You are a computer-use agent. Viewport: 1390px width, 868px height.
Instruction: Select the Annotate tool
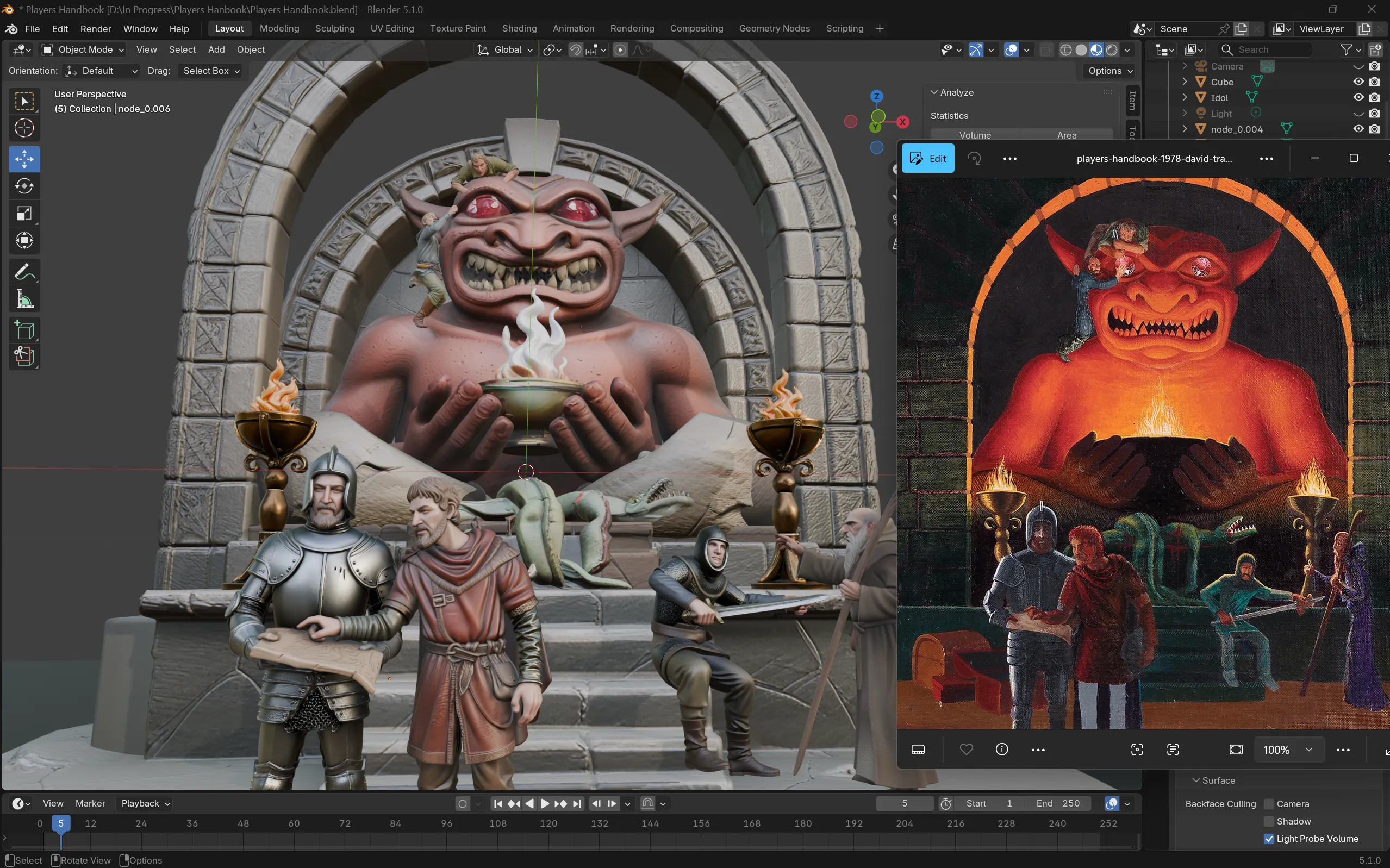[24, 272]
